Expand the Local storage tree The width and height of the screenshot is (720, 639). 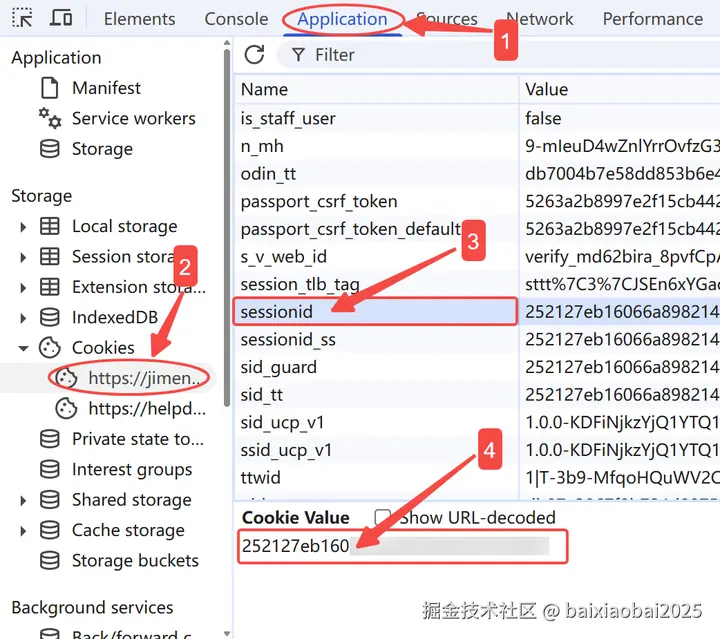(23, 227)
